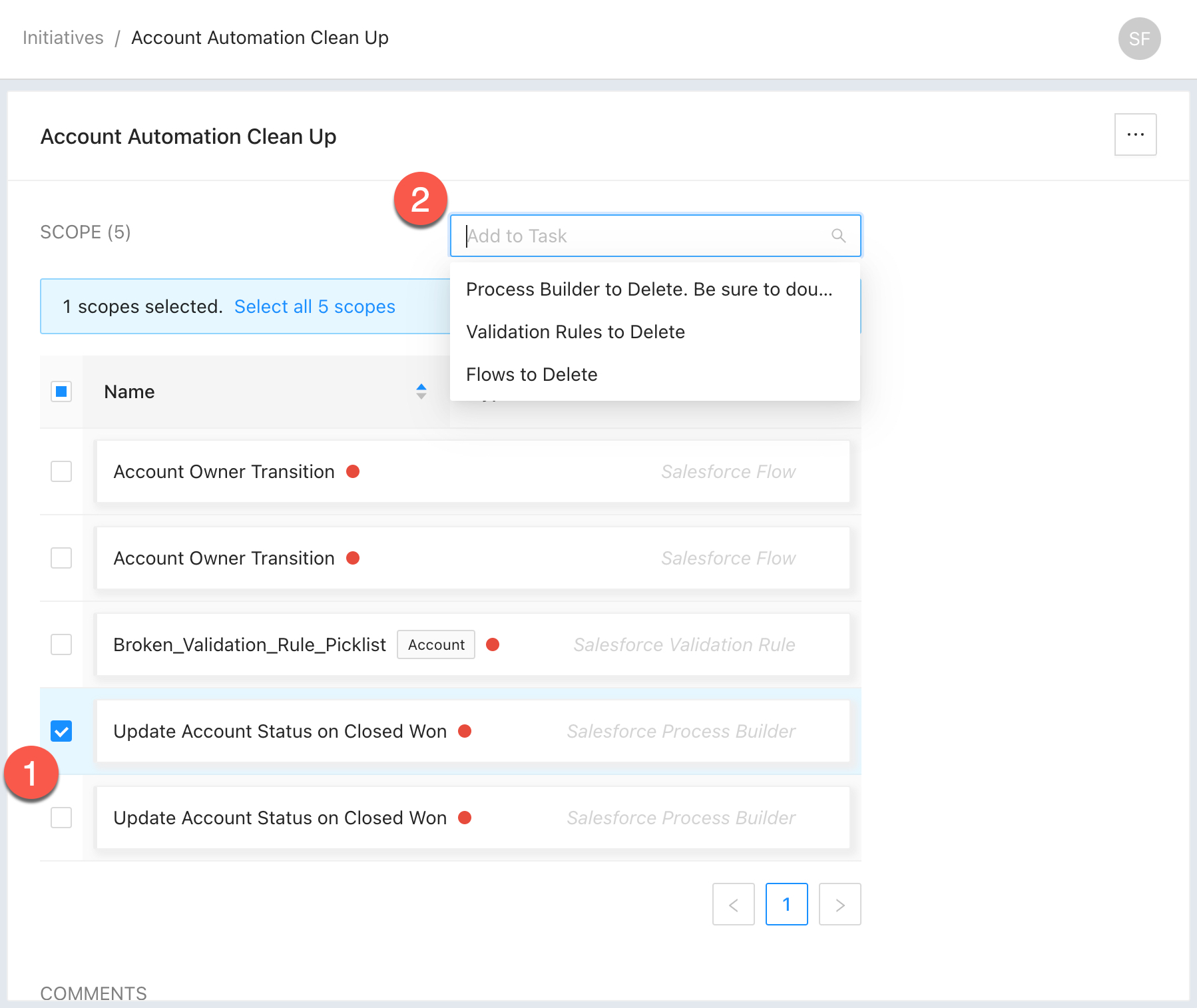Uncheck the selected Update Account Status row
1197x1008 pixels.
tap(61, 731)
